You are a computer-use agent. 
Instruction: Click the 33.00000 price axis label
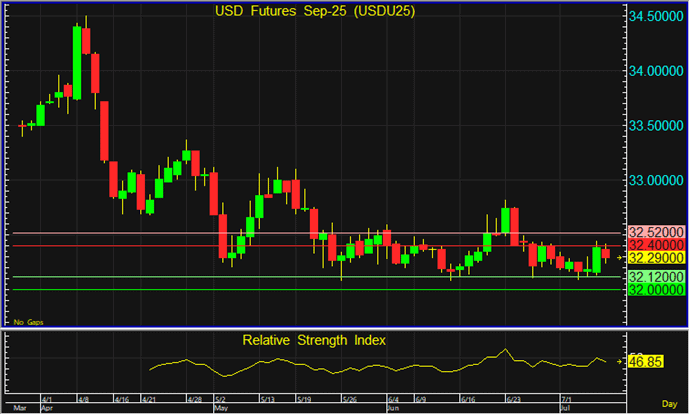(x=655, y=180)
